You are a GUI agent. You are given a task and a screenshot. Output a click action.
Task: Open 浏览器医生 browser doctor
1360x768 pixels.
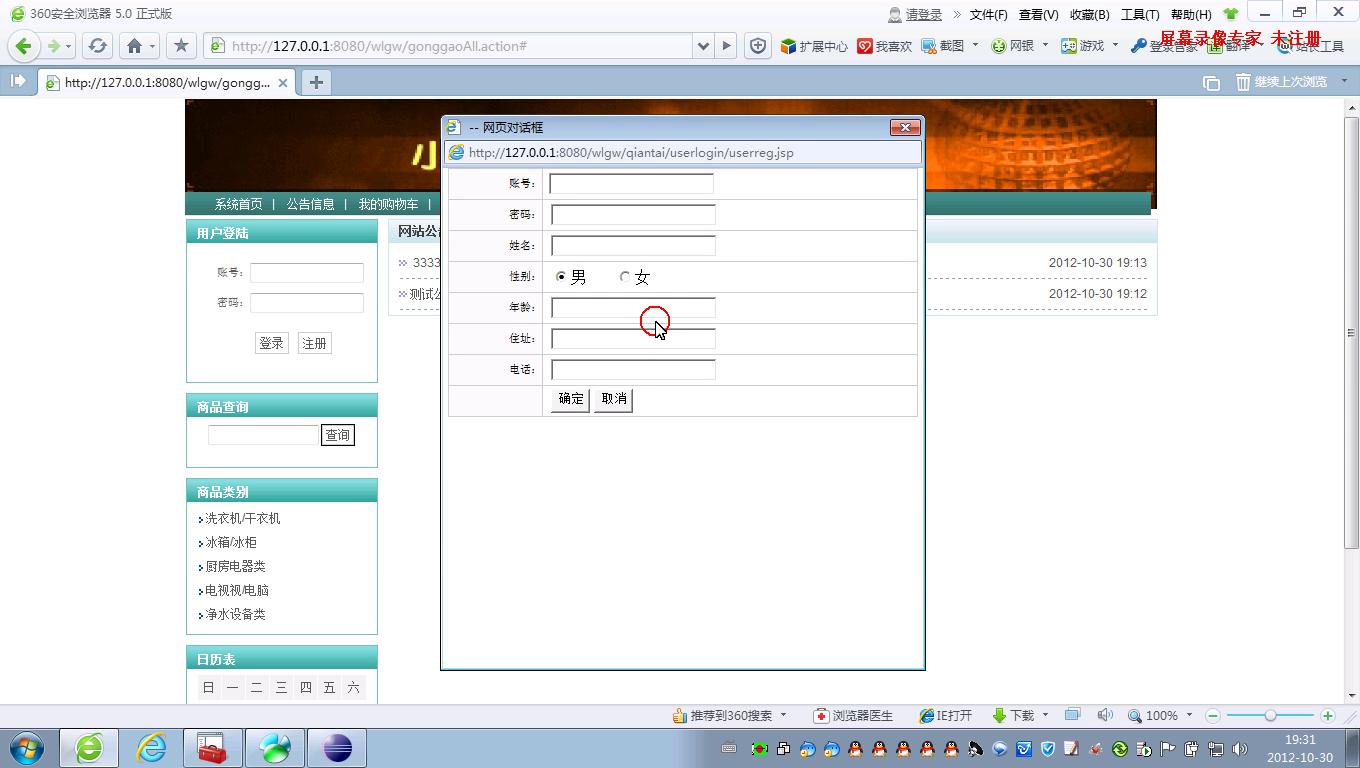[853, 716]
